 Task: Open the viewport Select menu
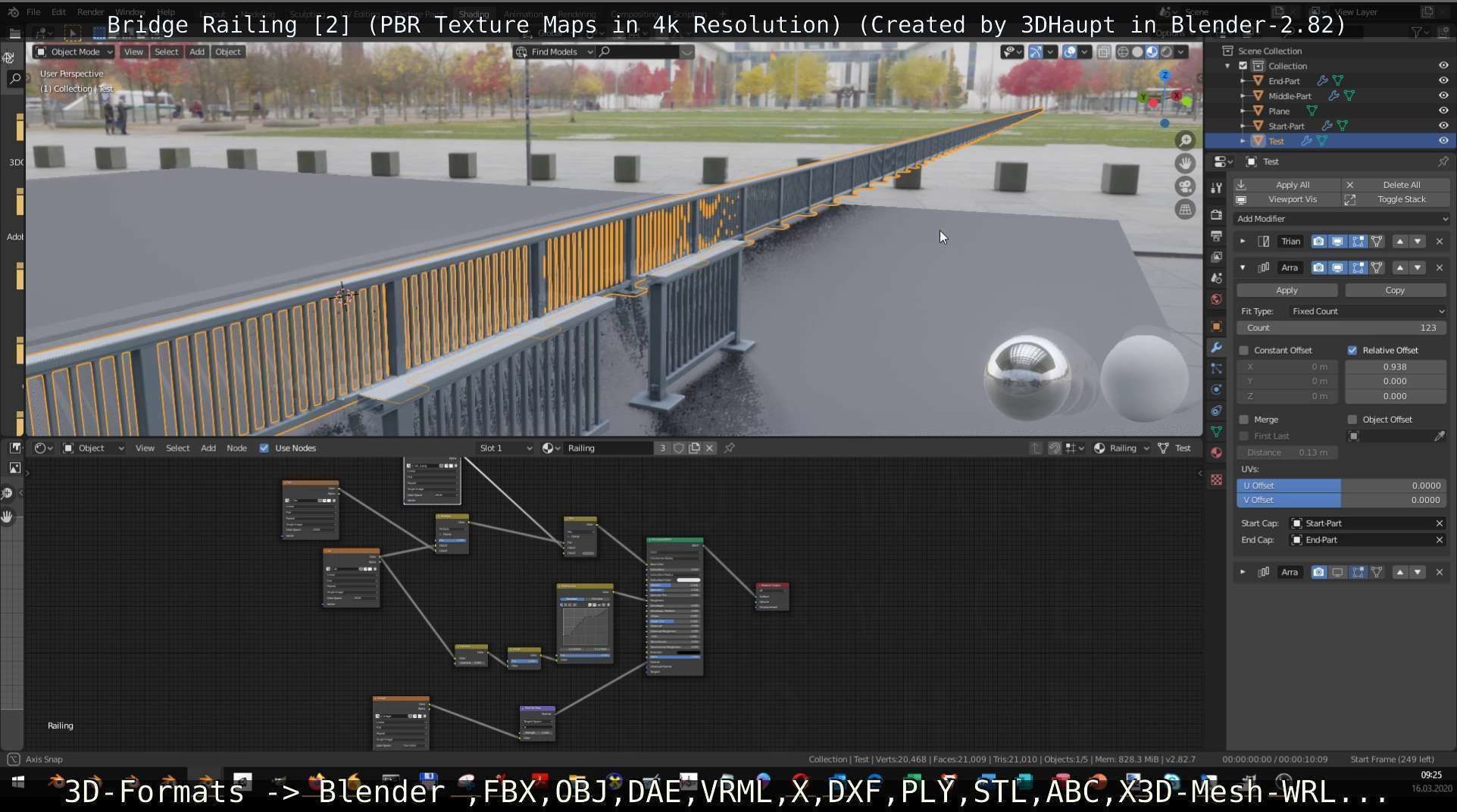166,52
